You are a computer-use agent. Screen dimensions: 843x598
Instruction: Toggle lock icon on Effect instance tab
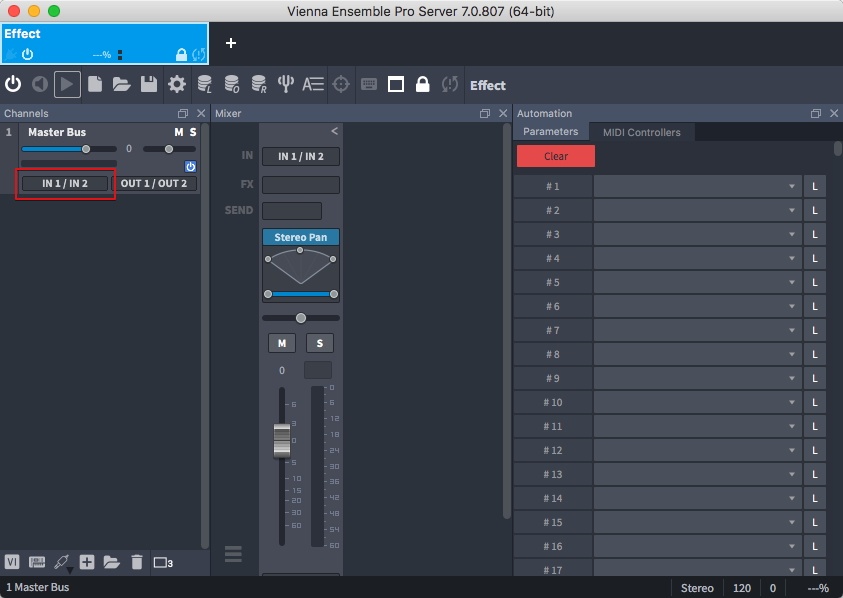(x=182, y=54)
